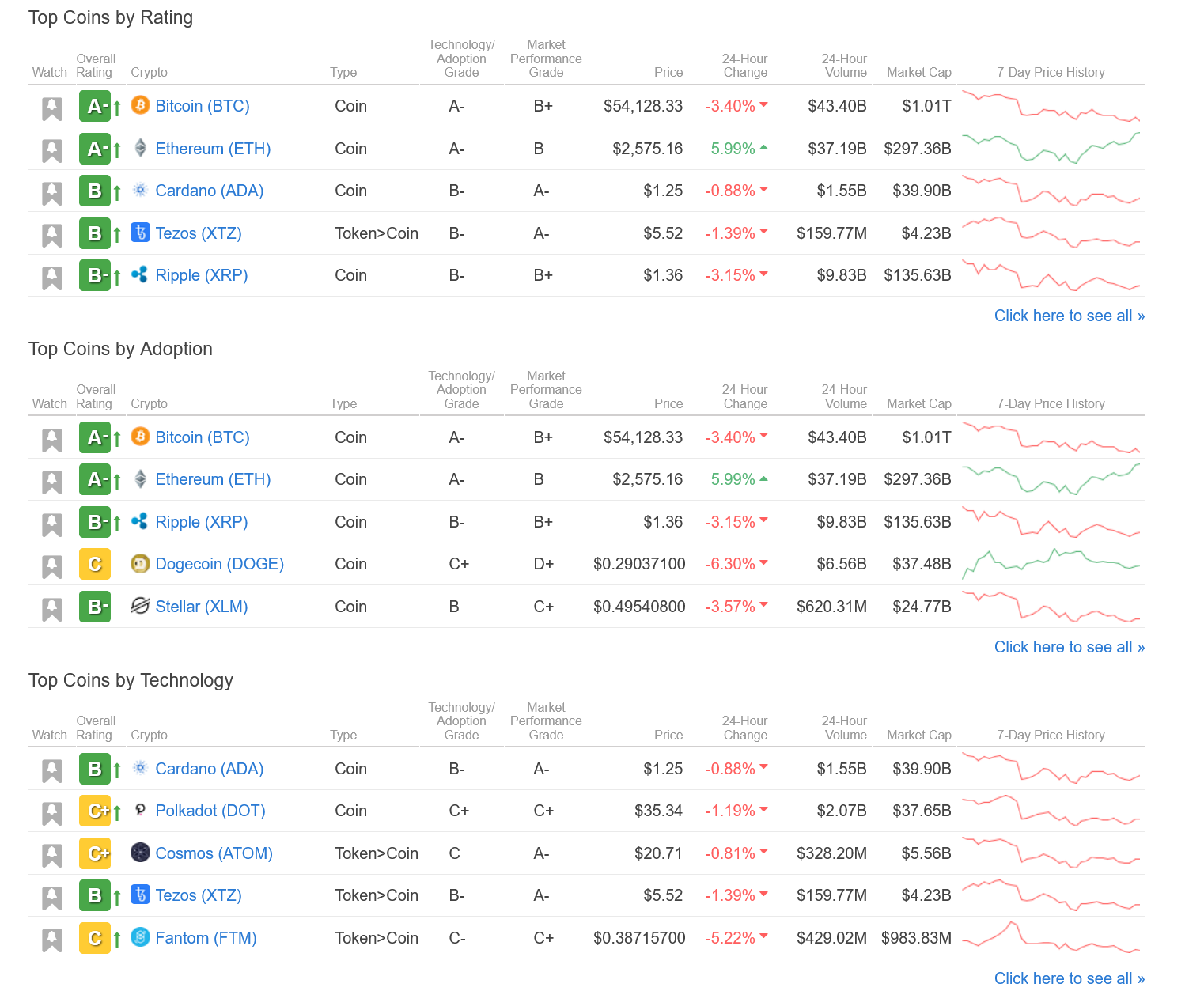Click B- rating badge for Stellar
Viewport: 1204px width, 991px height.
[95, 607]
